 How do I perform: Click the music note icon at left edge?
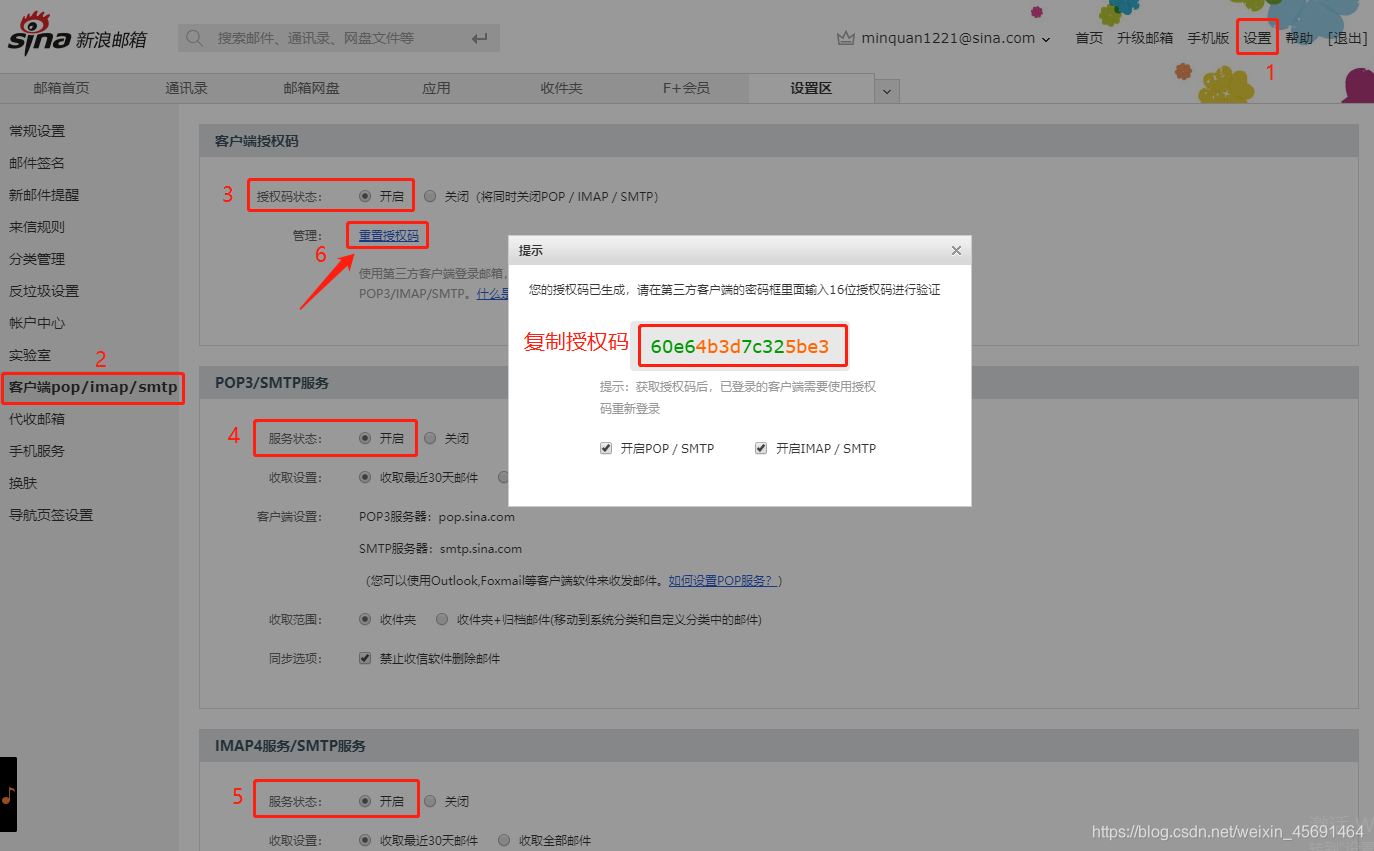[x=8, y=795]
